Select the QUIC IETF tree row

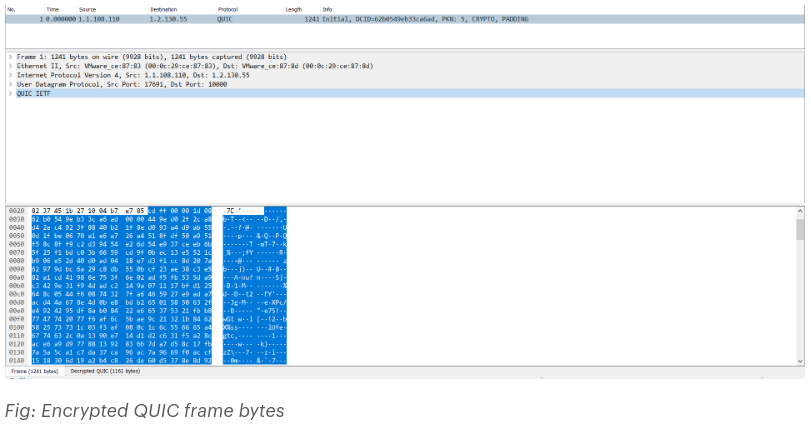405,94
